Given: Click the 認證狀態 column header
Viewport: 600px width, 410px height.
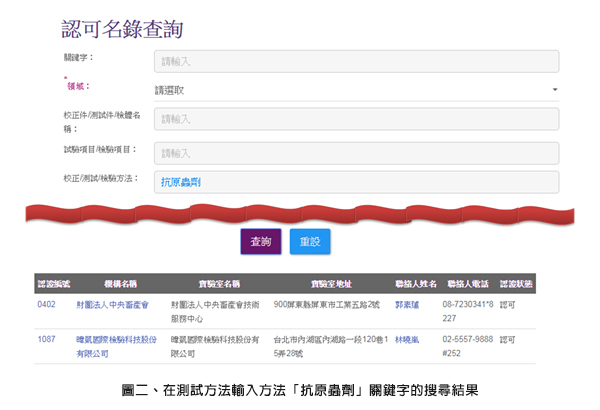Looking at the screenshot, I should tap(515, 283).
